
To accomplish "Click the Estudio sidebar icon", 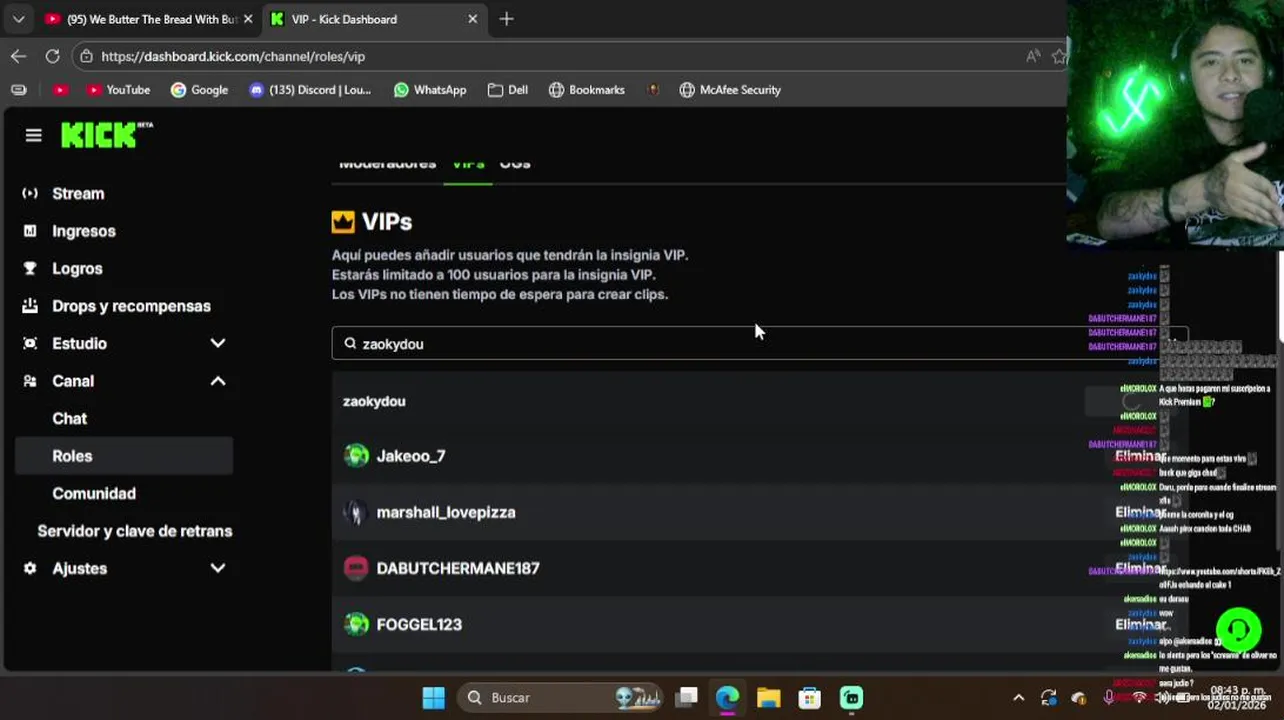I will coord(30,343).
